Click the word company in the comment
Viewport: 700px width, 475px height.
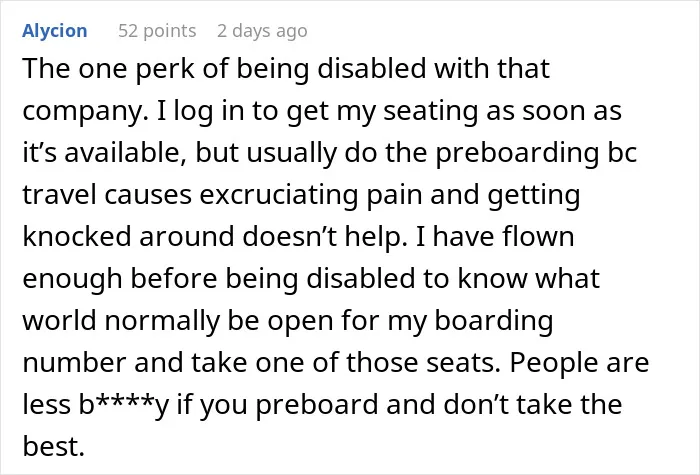(85, 112)
